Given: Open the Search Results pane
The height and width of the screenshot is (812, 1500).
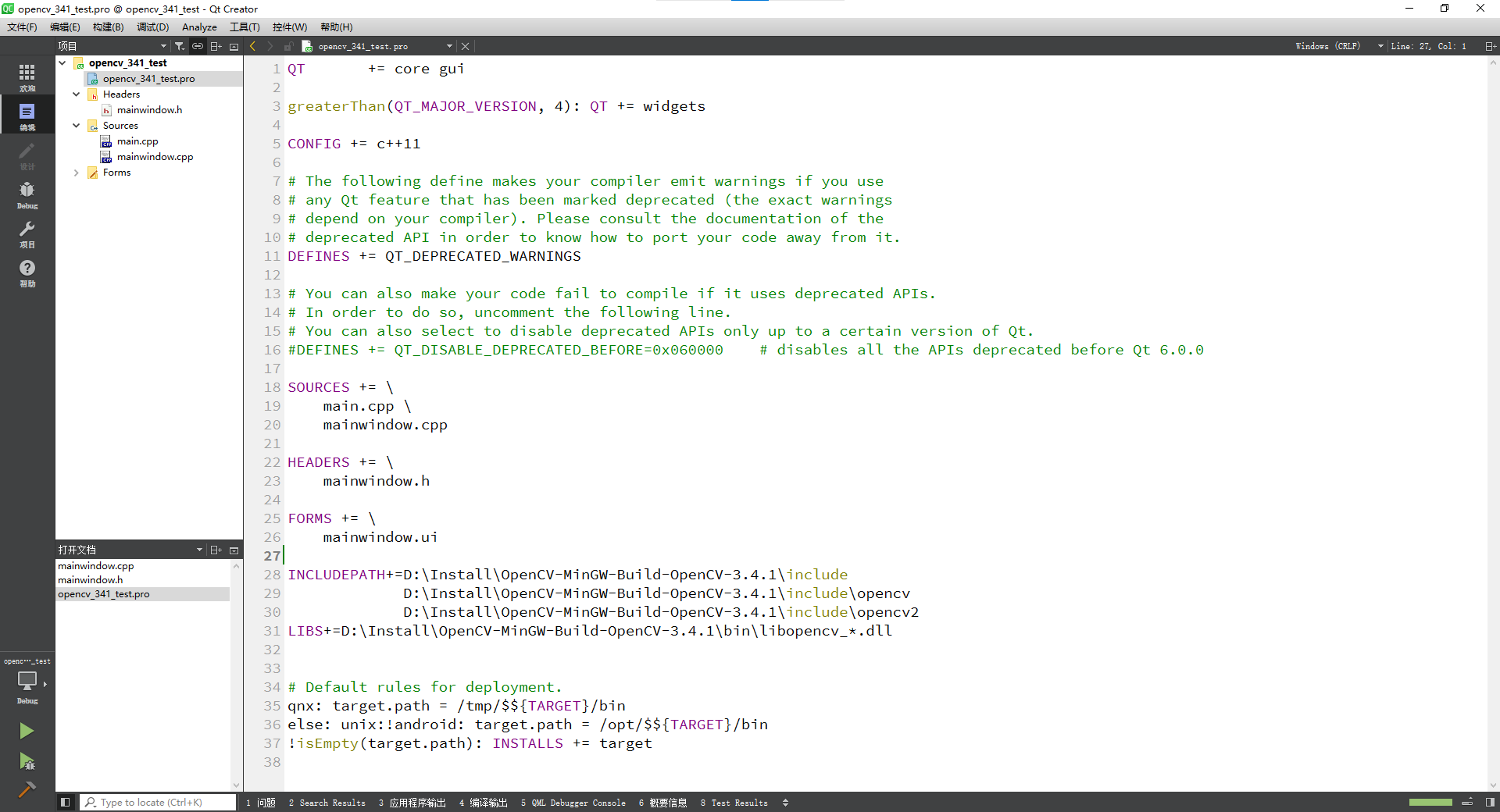Looking at the screenshot, I should [x=327, y=803].
